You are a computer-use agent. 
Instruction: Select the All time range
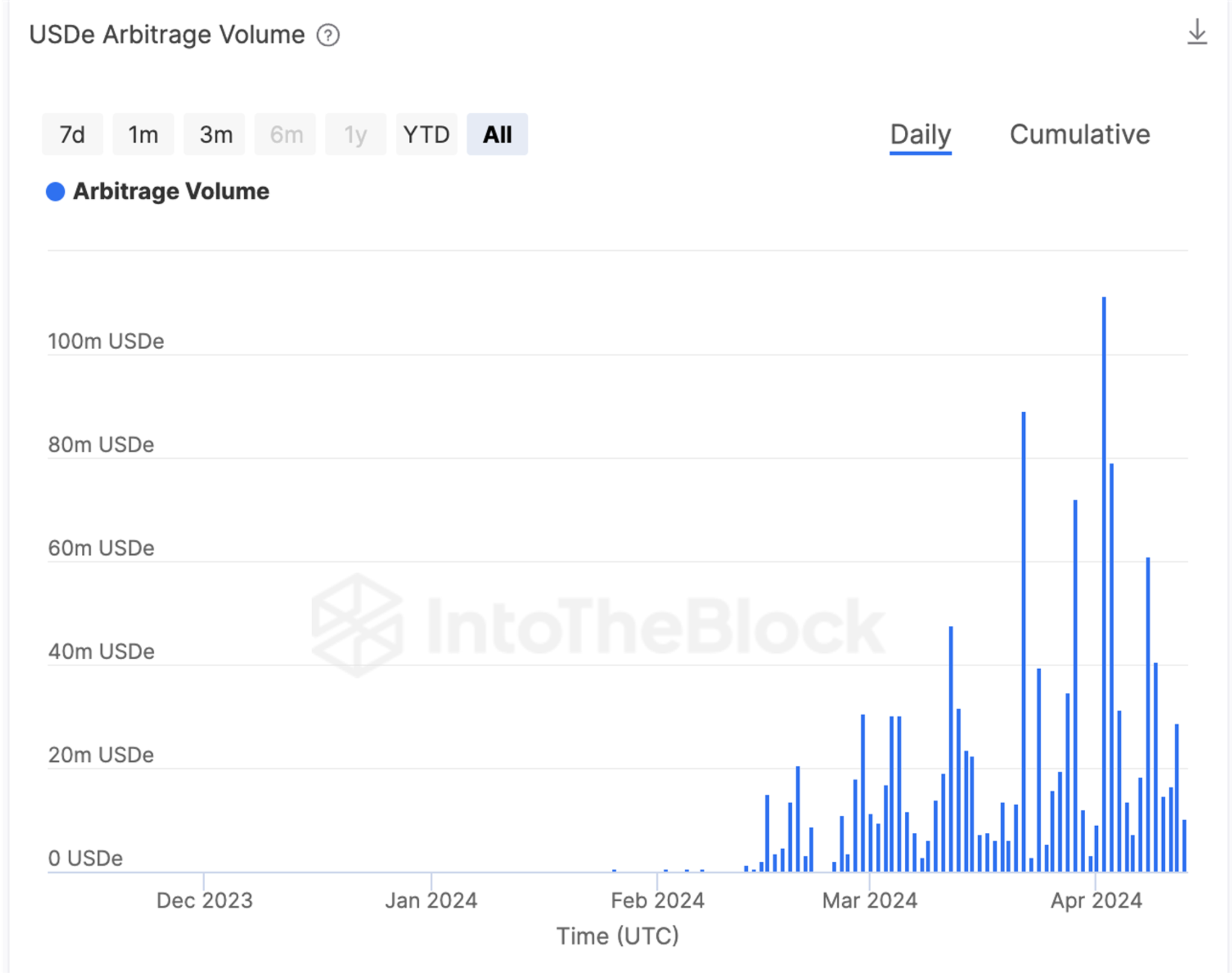pyautogui.click(x=497, y=135)
